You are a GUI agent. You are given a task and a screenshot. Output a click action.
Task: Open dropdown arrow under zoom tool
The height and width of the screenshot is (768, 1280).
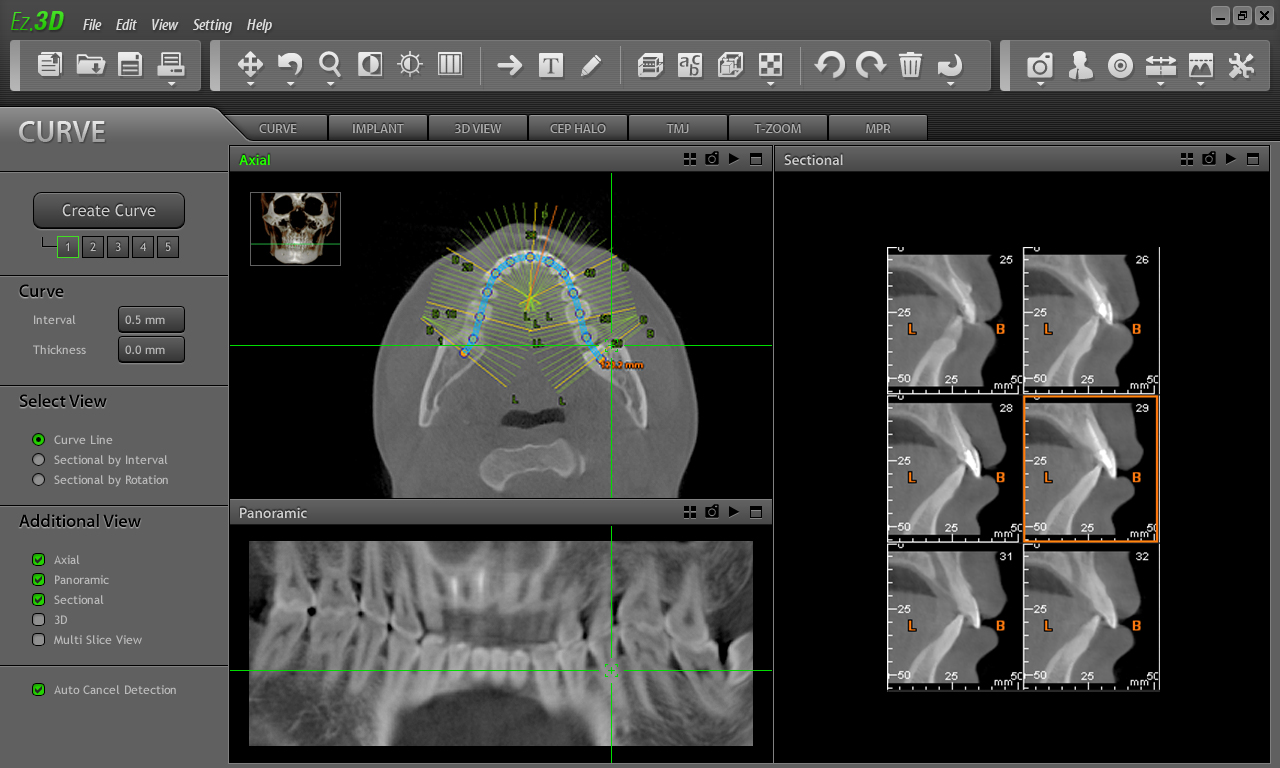pos(330,85)
